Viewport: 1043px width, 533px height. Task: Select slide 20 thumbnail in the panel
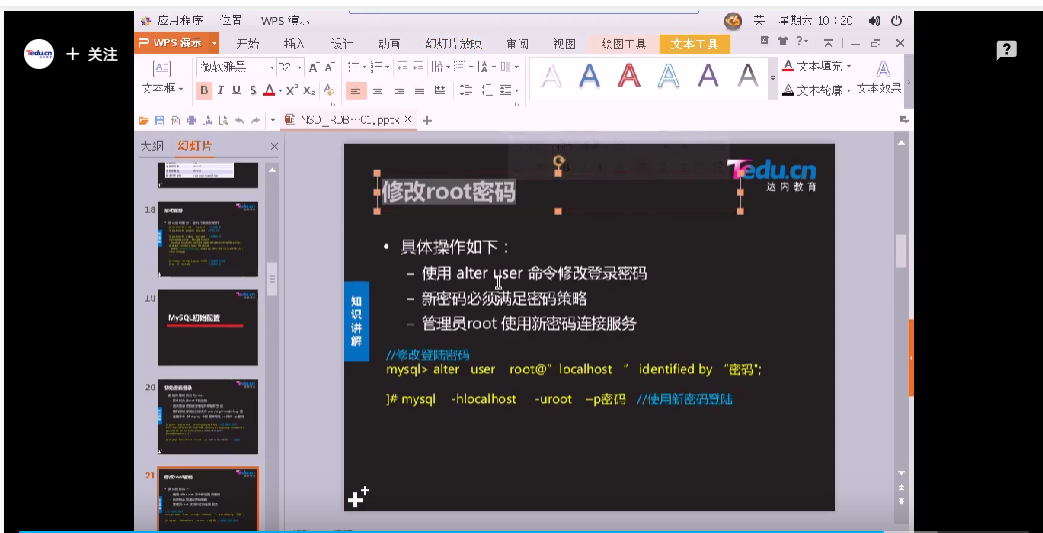pos(207,417)
